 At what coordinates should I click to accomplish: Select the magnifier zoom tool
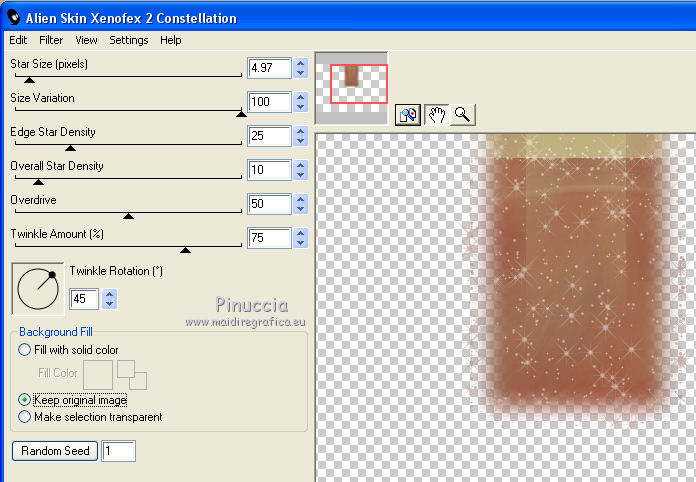[463, 115]
